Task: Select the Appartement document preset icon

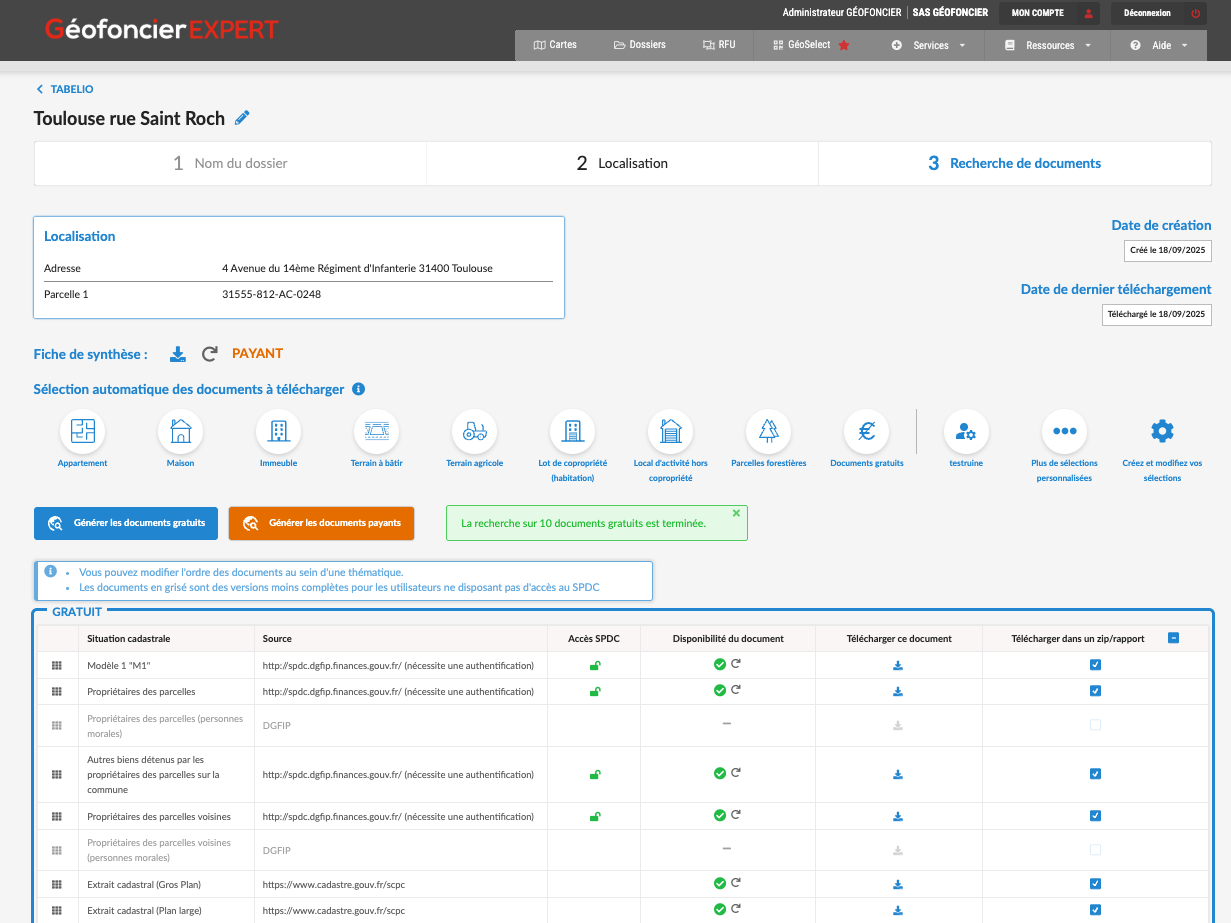Action: tap(82, 431)
